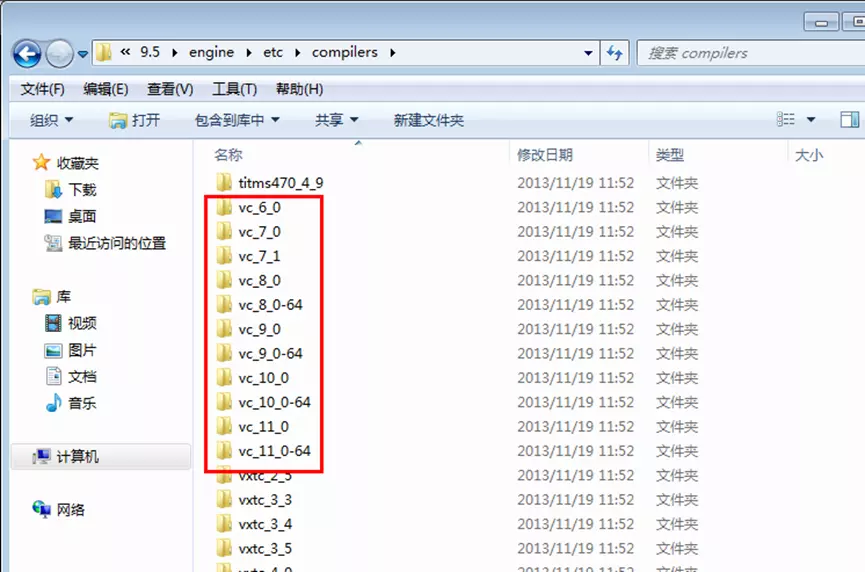Open the File menu
Screen dimensions: 865x572
coord(42,89)
